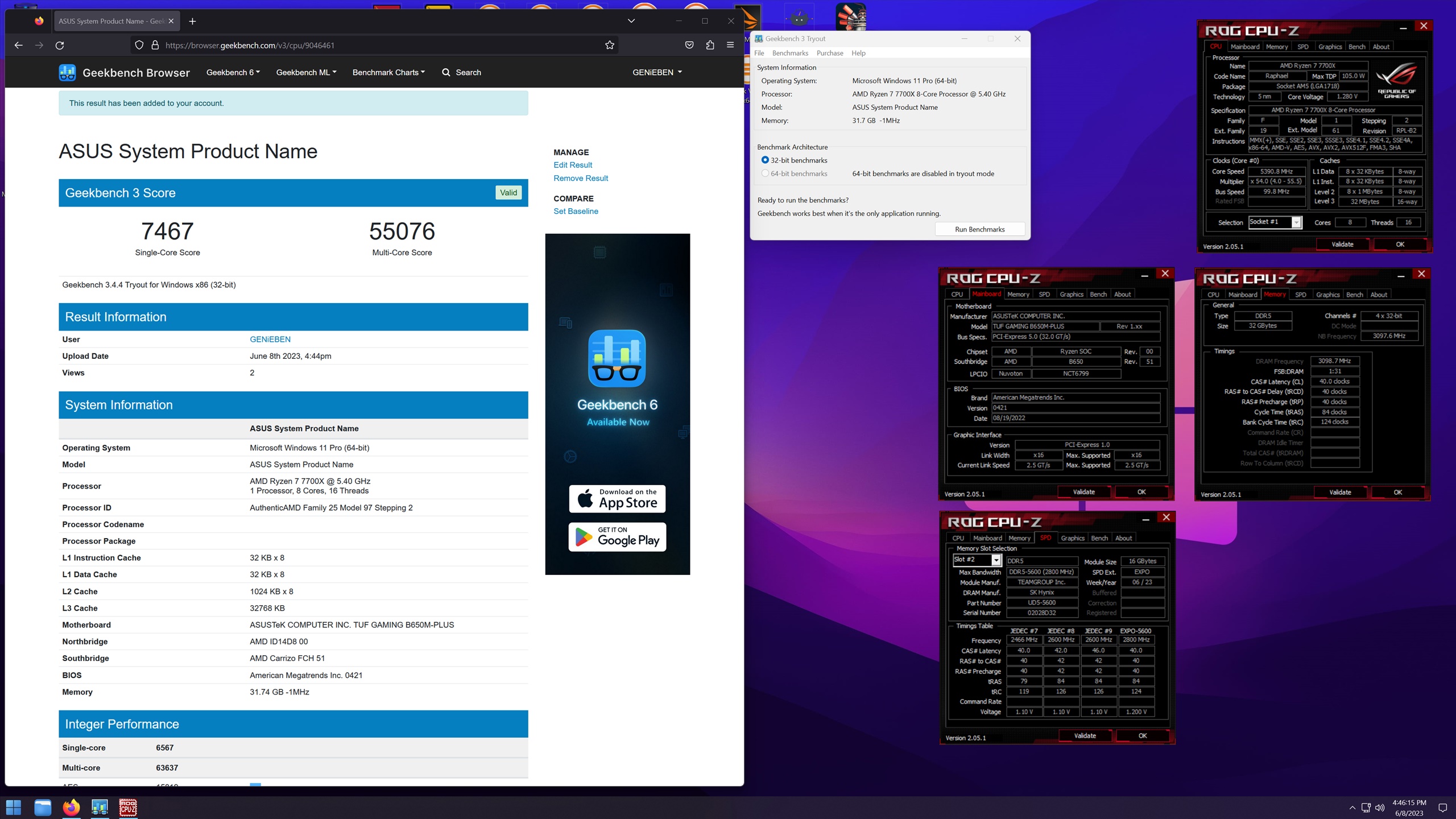Open the Windows Start menu
The width and height of the screenshot is (1456, 819).
click(x=14, y=807)
